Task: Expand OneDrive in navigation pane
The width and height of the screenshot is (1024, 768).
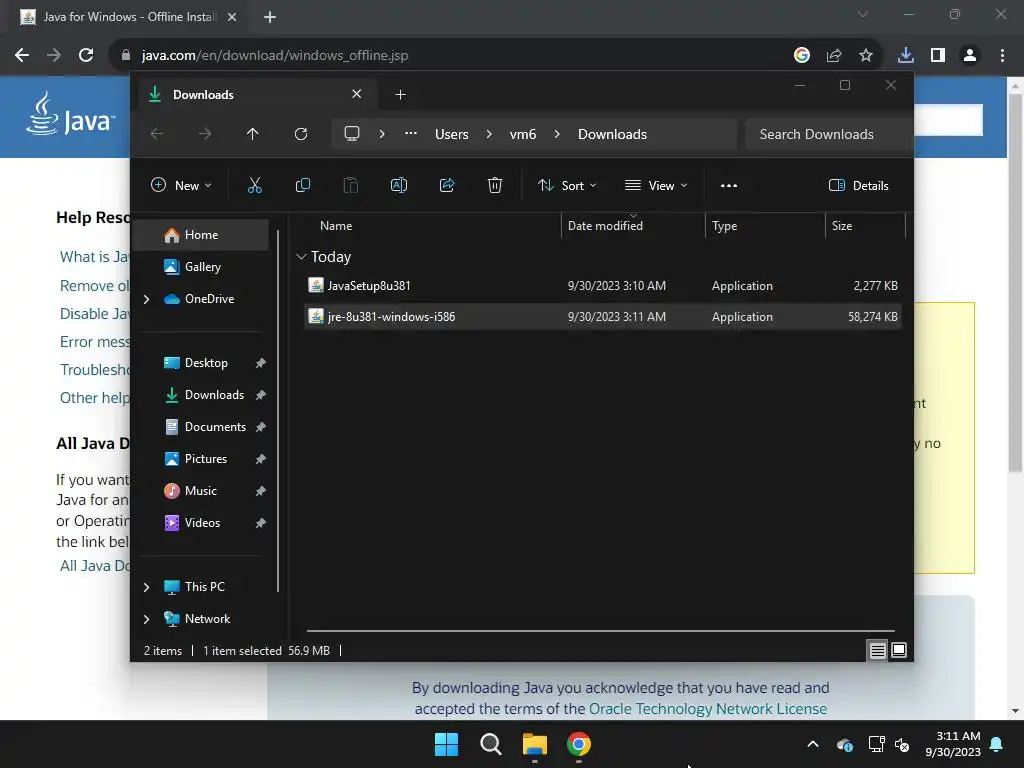Action: [146, 299]
